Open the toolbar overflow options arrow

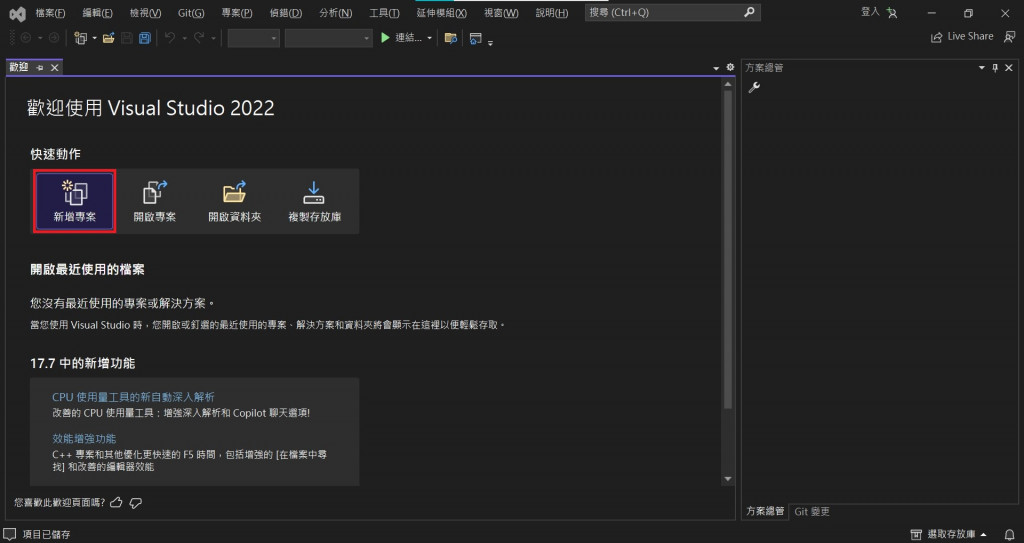tap(490, 42)
